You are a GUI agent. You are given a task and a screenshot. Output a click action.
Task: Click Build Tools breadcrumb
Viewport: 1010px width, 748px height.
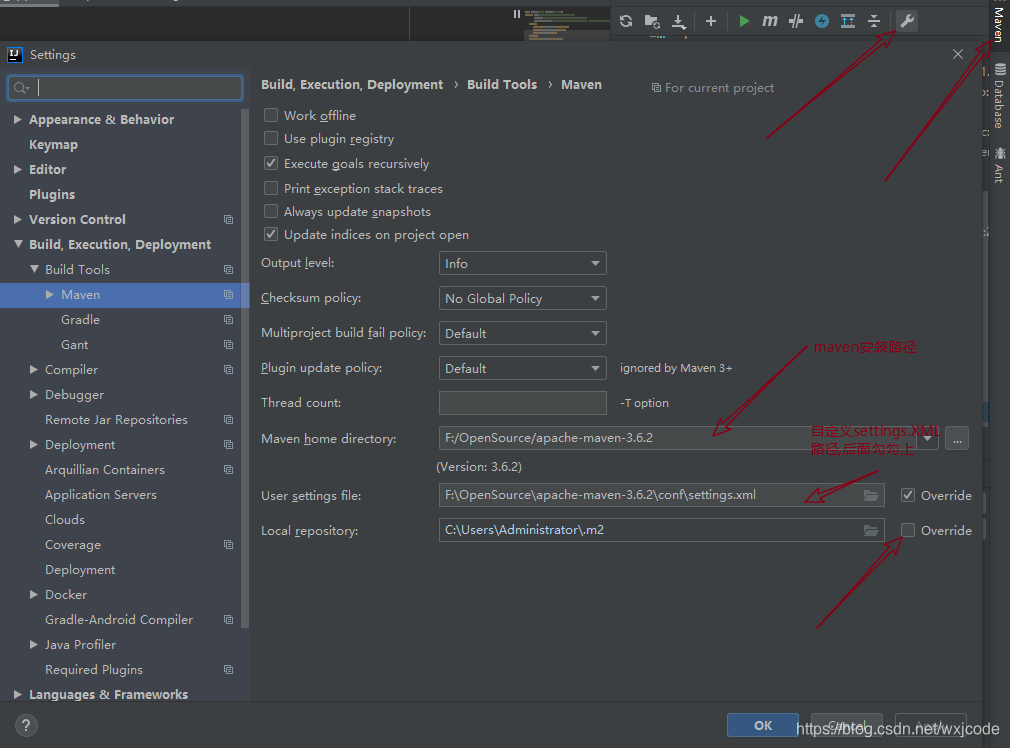[502, 84]
